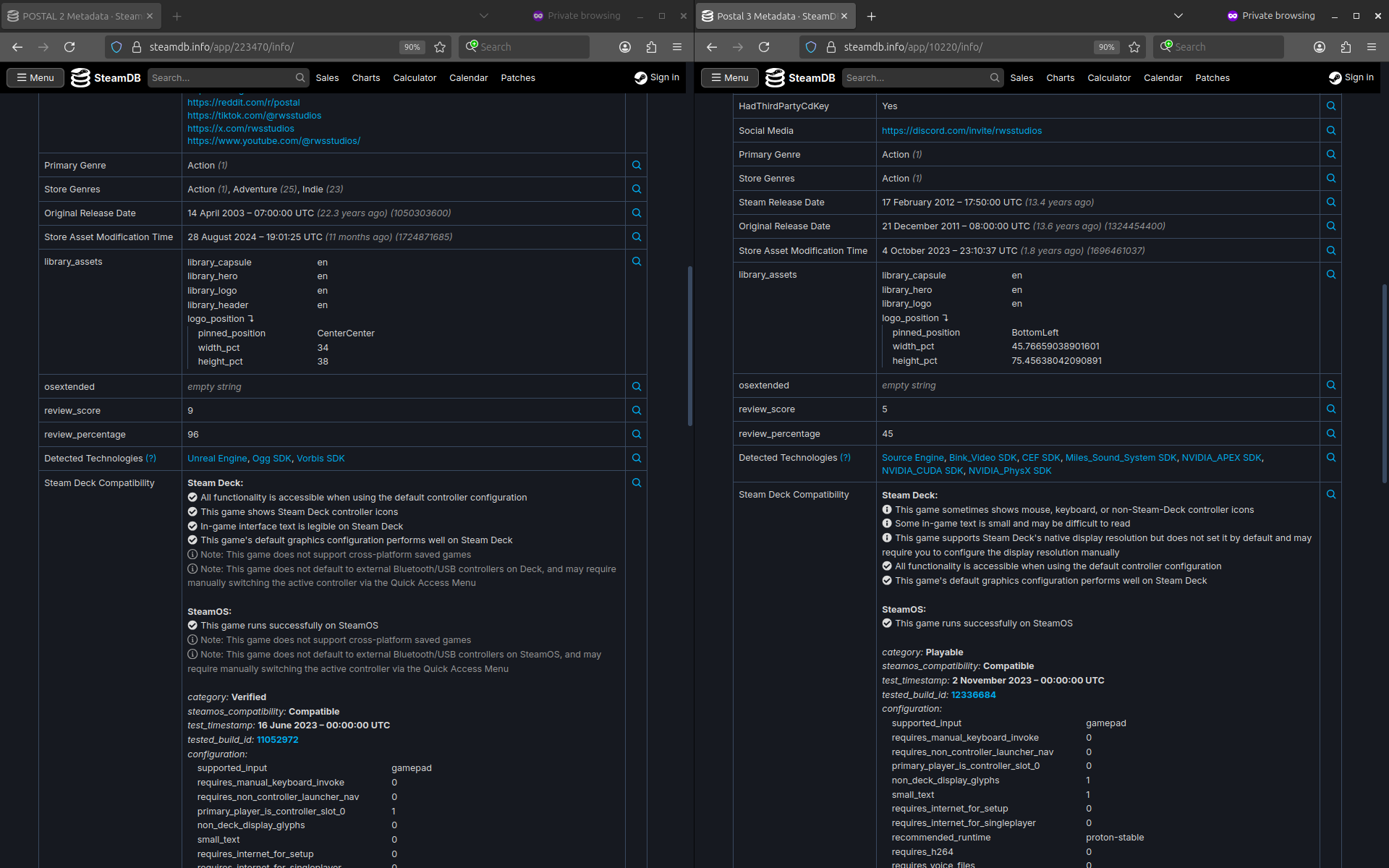Viewport: 1389px width, 868px height.
Task: Open Charts in left SteamDB nav
Action: (x=366, y=78)
